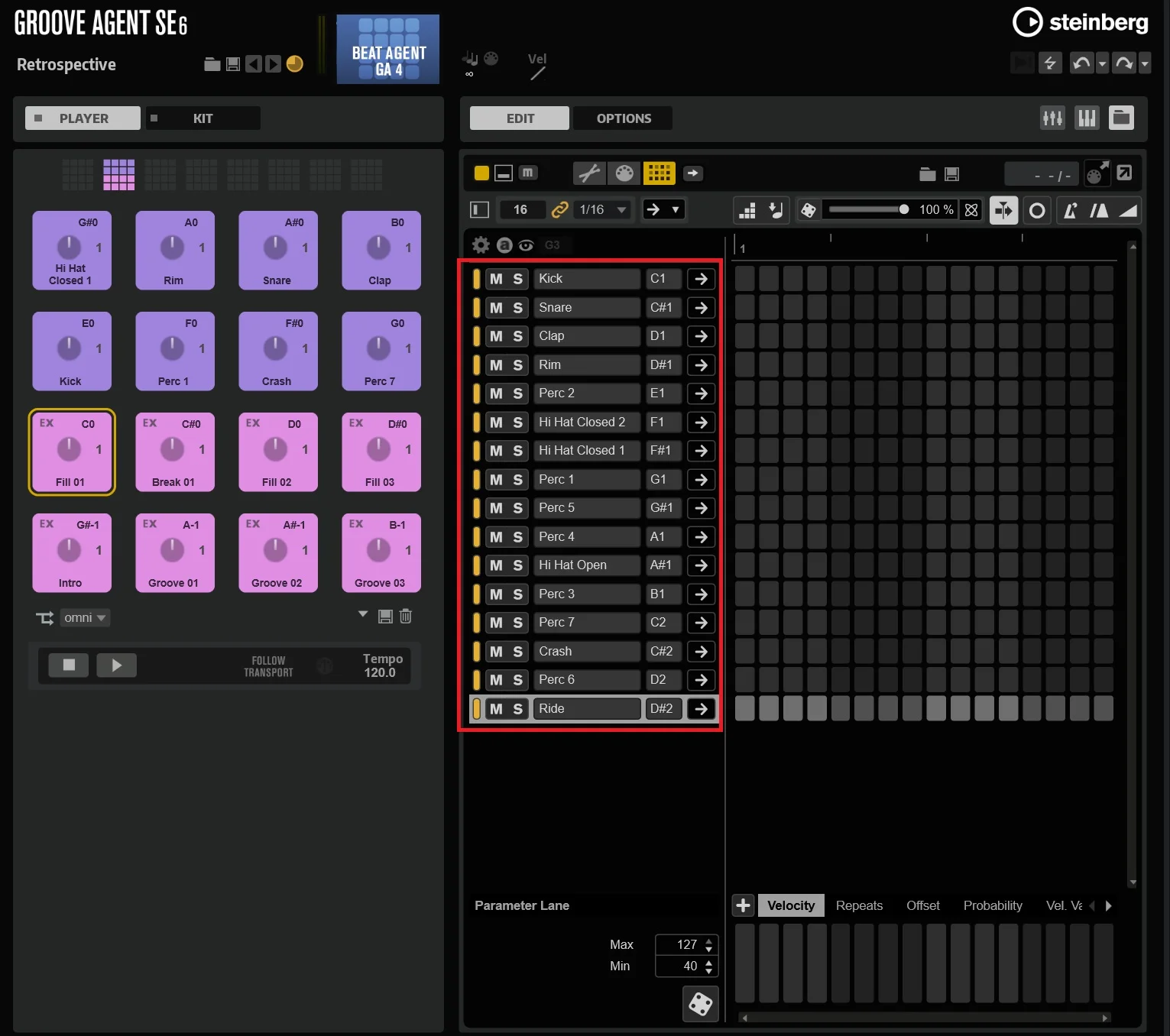The width and height of the screenshot is (1170, 1036).
Task: Mute the Hi Hat Open lane
Action: [496, 565]
